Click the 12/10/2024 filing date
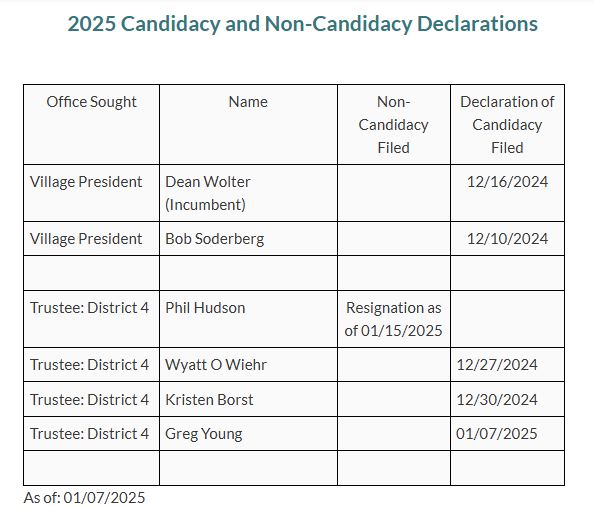594x508 pixels. tap(507, 239)
